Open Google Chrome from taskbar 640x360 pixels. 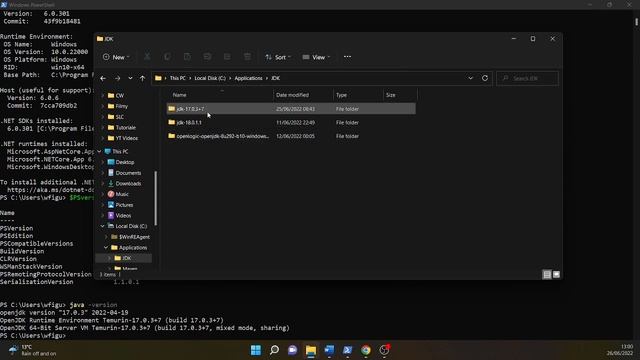(366, 350)
